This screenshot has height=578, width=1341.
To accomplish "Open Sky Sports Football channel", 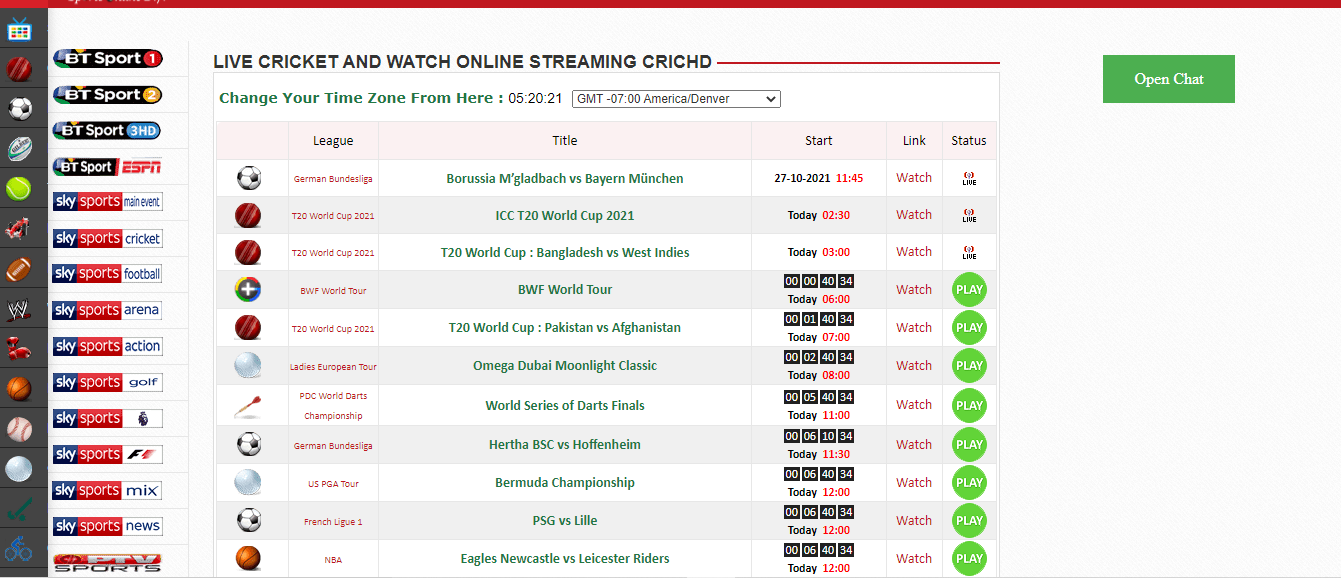I will pyautogui.click(x=107, y=274).
